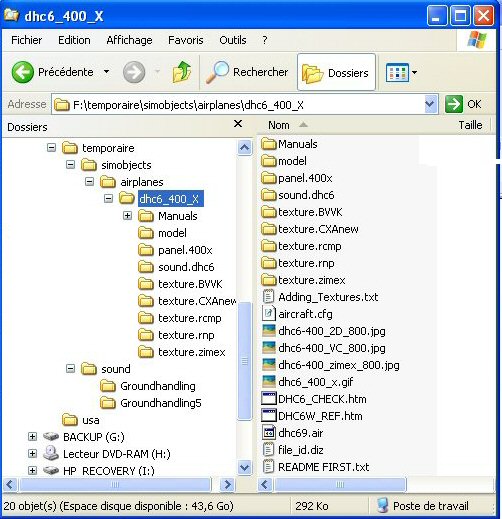Select the aircraft.cfg file icon
Screen dimensions: 502x519
click(268, 314)
